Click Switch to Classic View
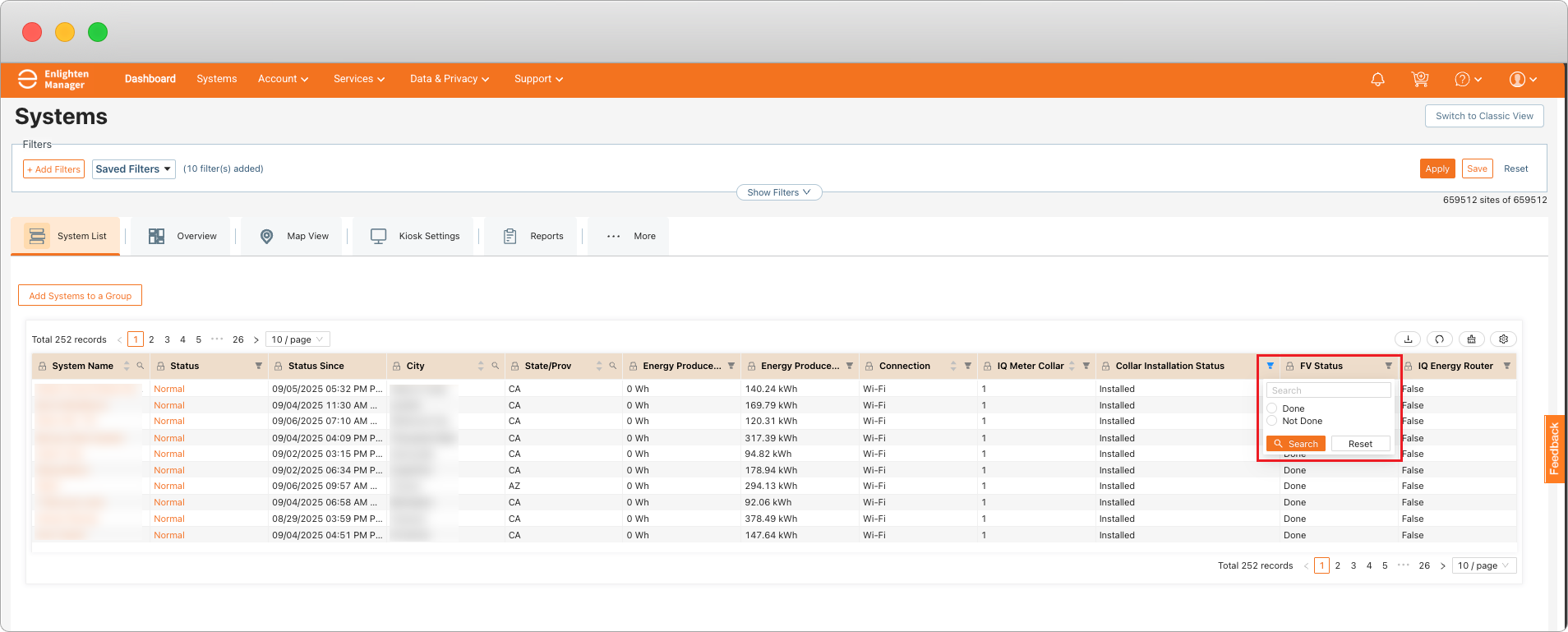The width and height of the screenshot is (1568, 632). (1484, 116)
